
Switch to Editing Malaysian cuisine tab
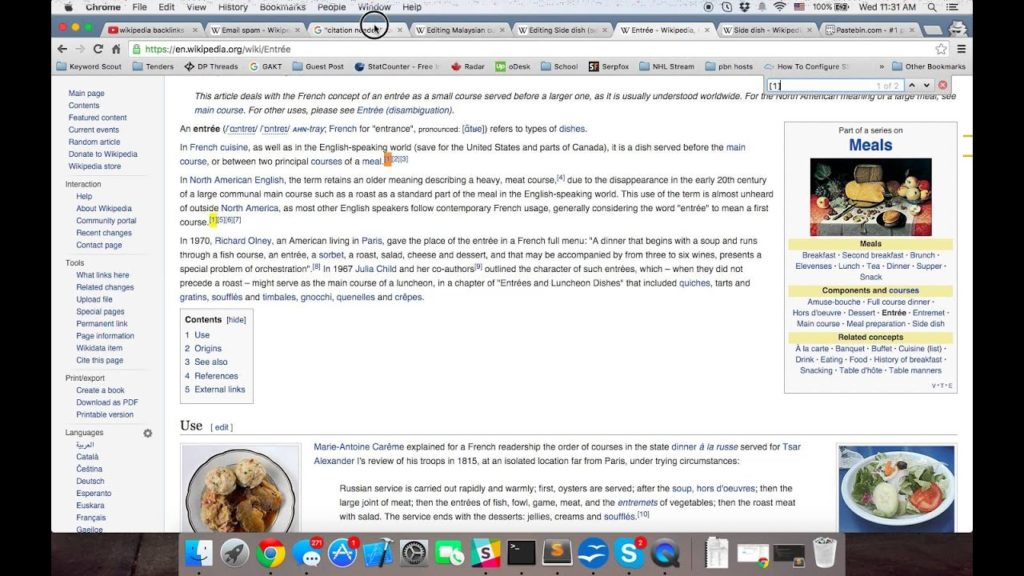click(459, 30)
